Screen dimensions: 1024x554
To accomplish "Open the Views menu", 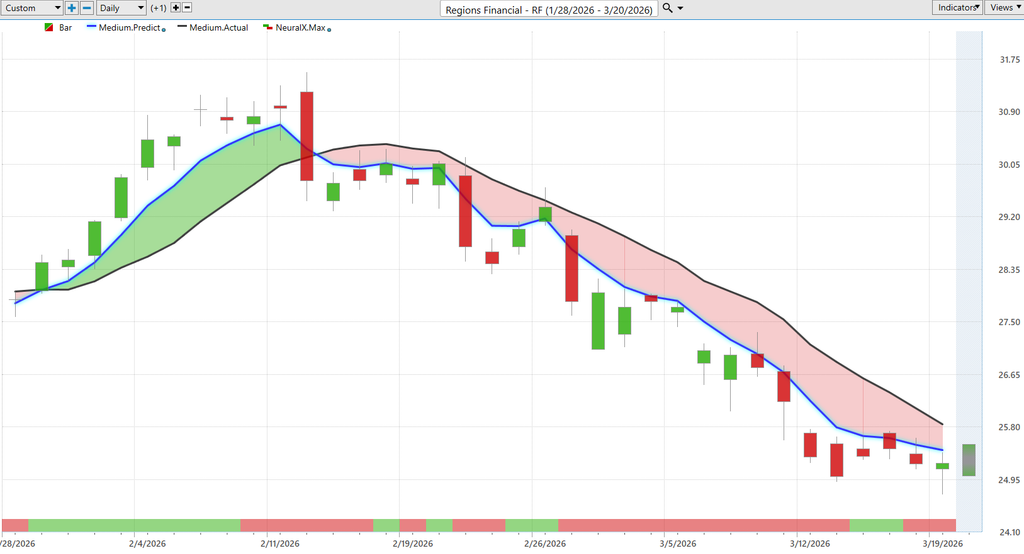I will point(1003,8).
